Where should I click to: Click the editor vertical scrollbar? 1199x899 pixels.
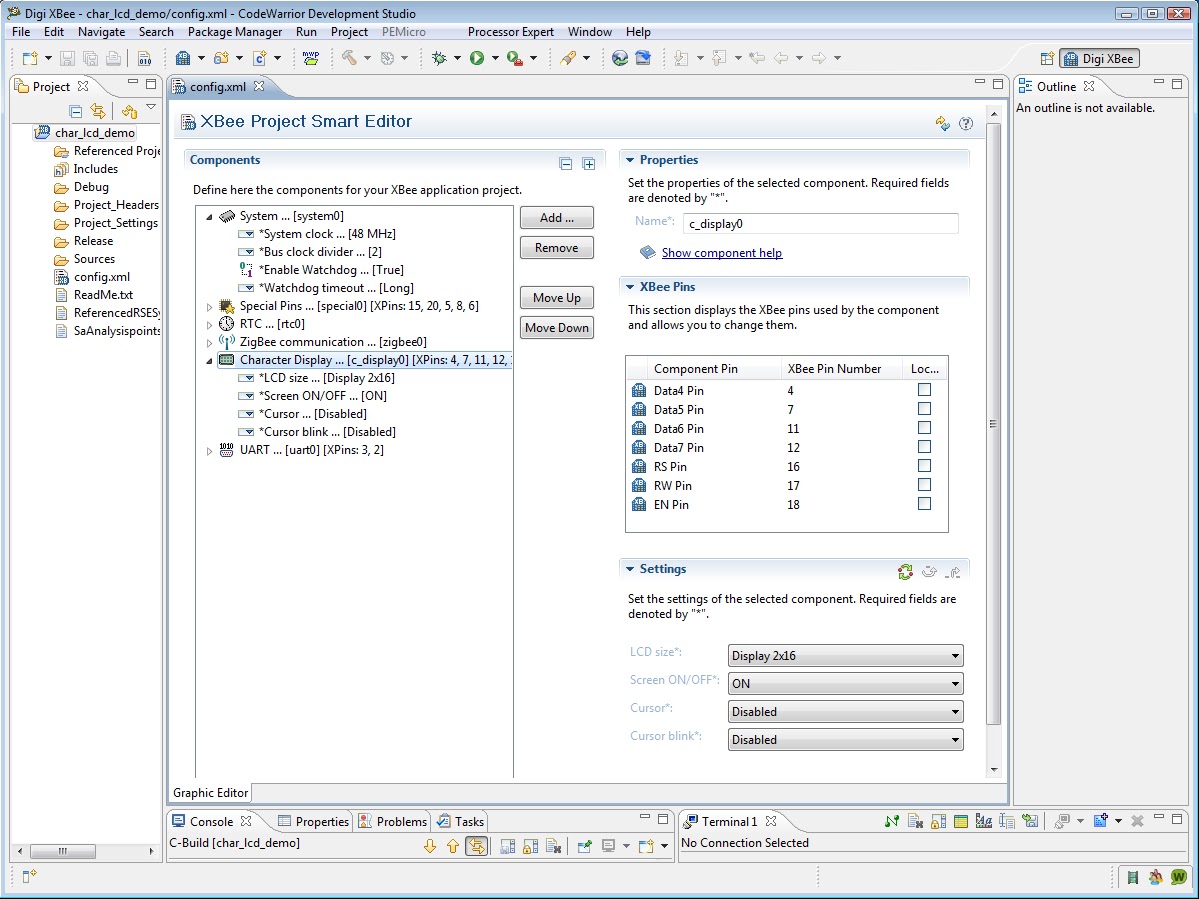click(x=993, y=424)
